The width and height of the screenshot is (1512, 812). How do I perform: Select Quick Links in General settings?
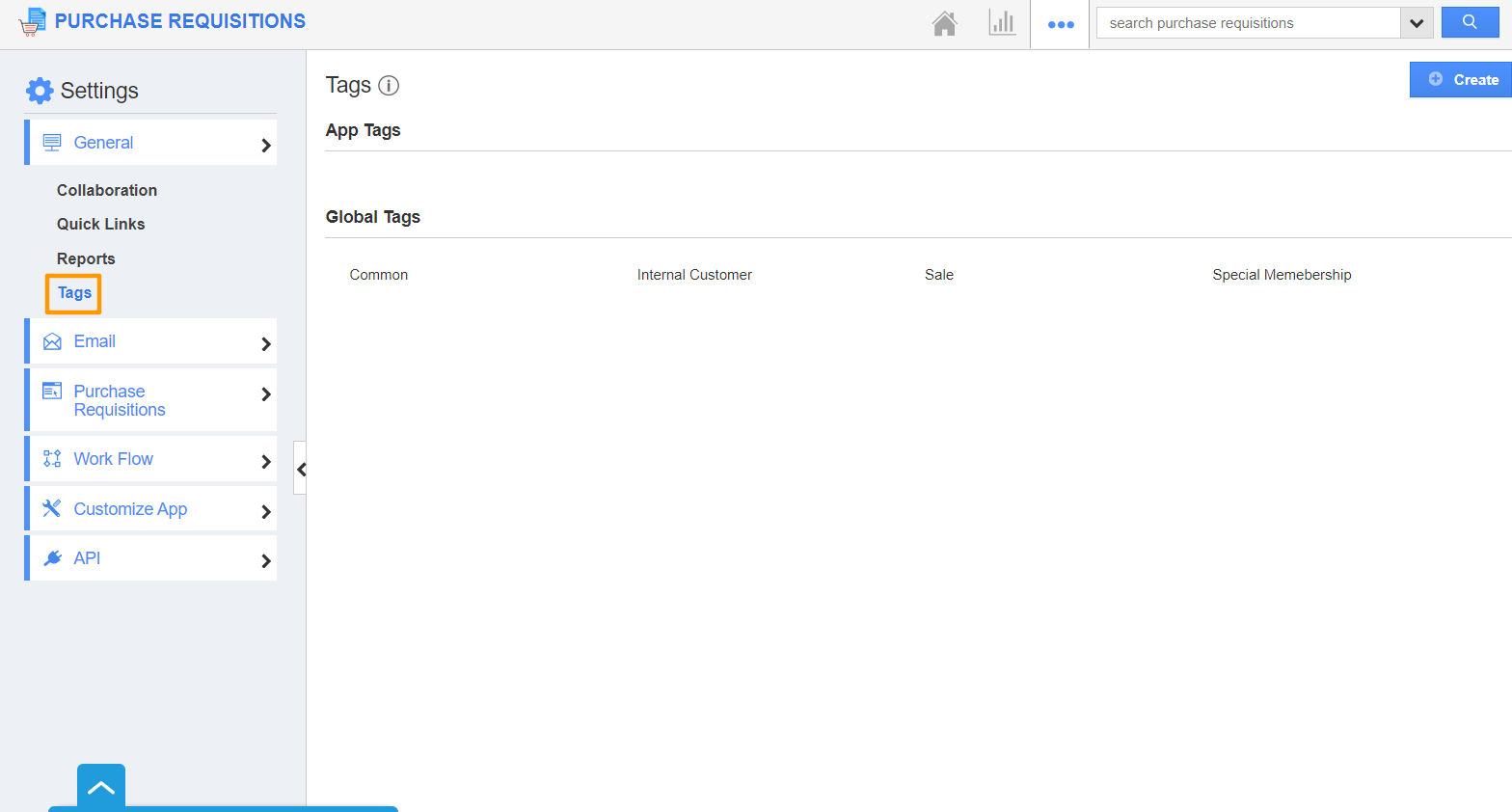[100, 224]
